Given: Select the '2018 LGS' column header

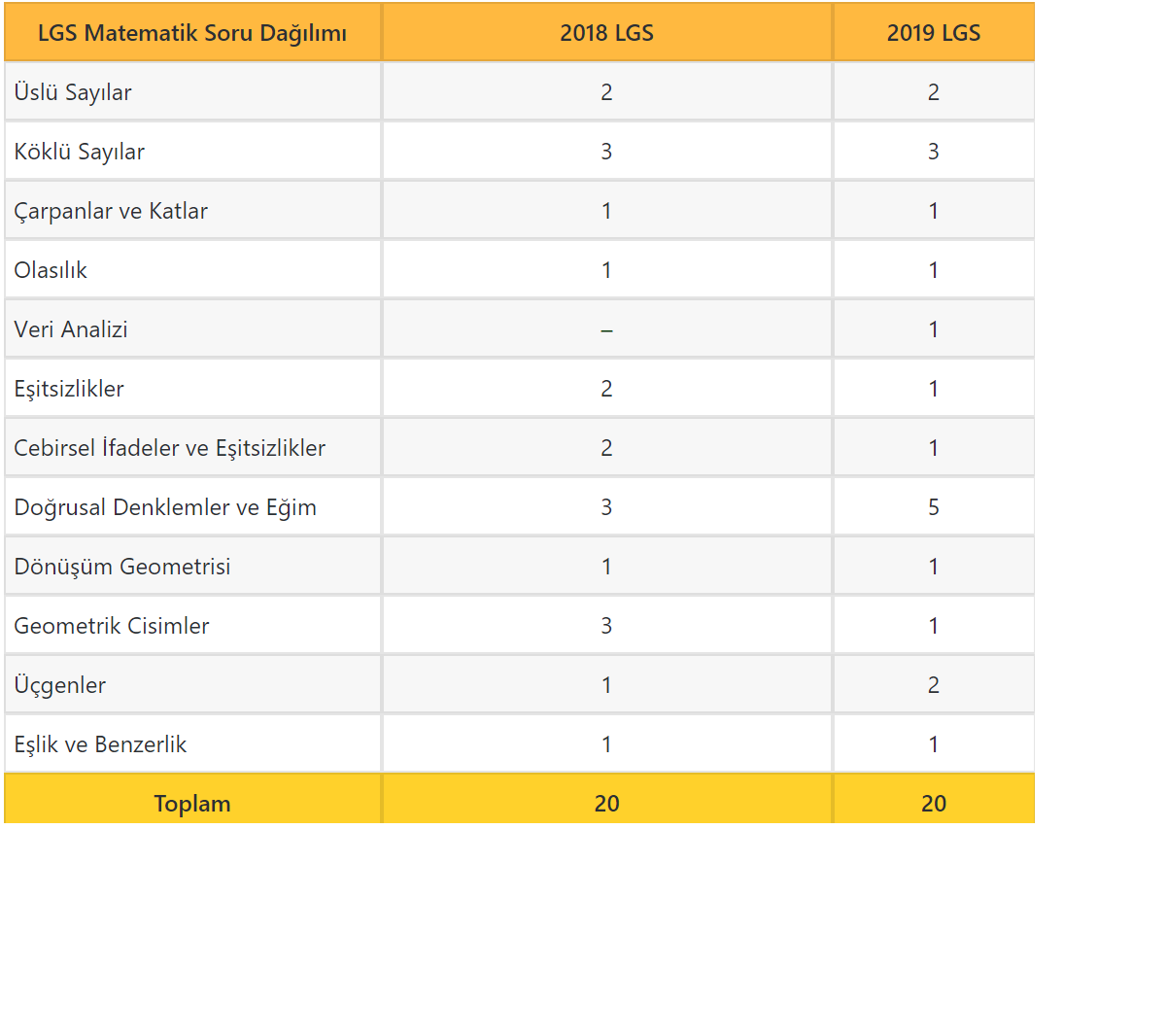Looking at the screenshot, I should click(606, 33).
